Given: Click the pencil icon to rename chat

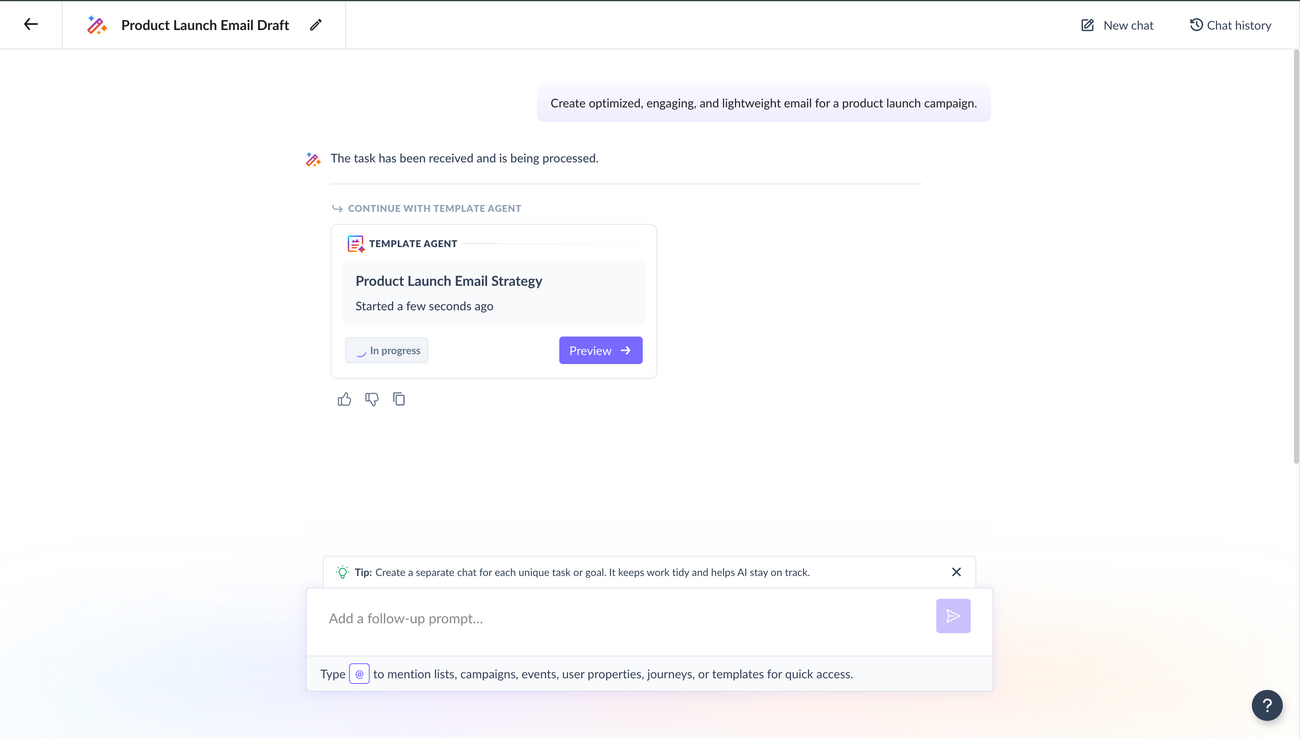Looking at the screenshot, I should (x=316, y=24).
